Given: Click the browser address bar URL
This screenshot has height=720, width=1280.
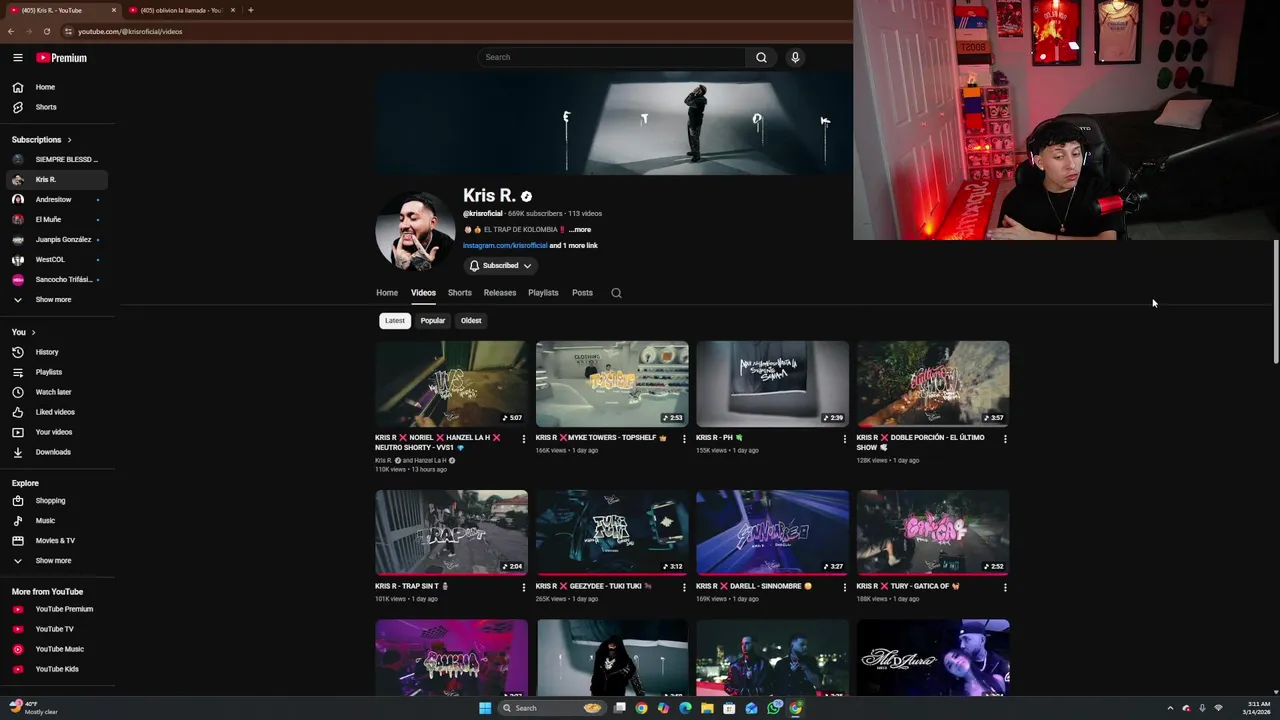Looking at the screenshot, I should click(130, 31).
